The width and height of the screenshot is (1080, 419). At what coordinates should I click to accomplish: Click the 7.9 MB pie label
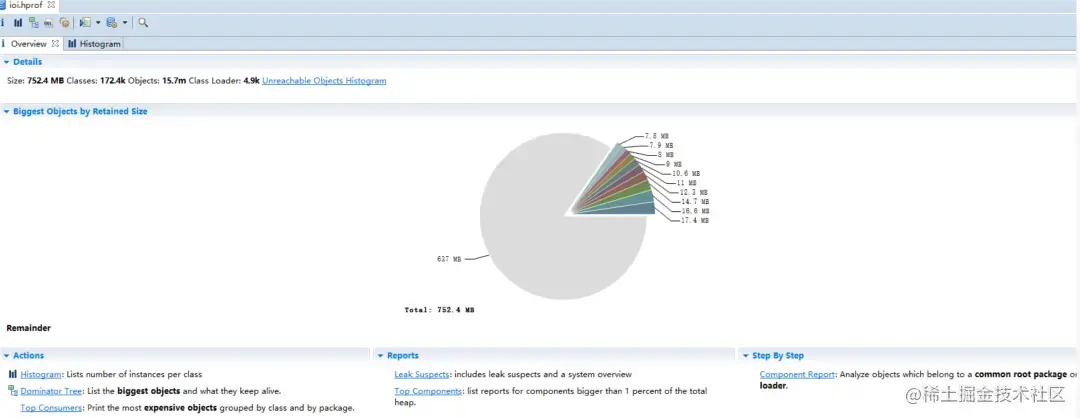661,145
